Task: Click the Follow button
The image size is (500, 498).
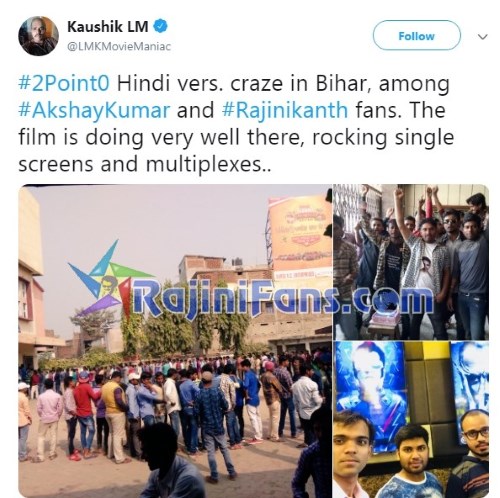Action: (417, 36)
